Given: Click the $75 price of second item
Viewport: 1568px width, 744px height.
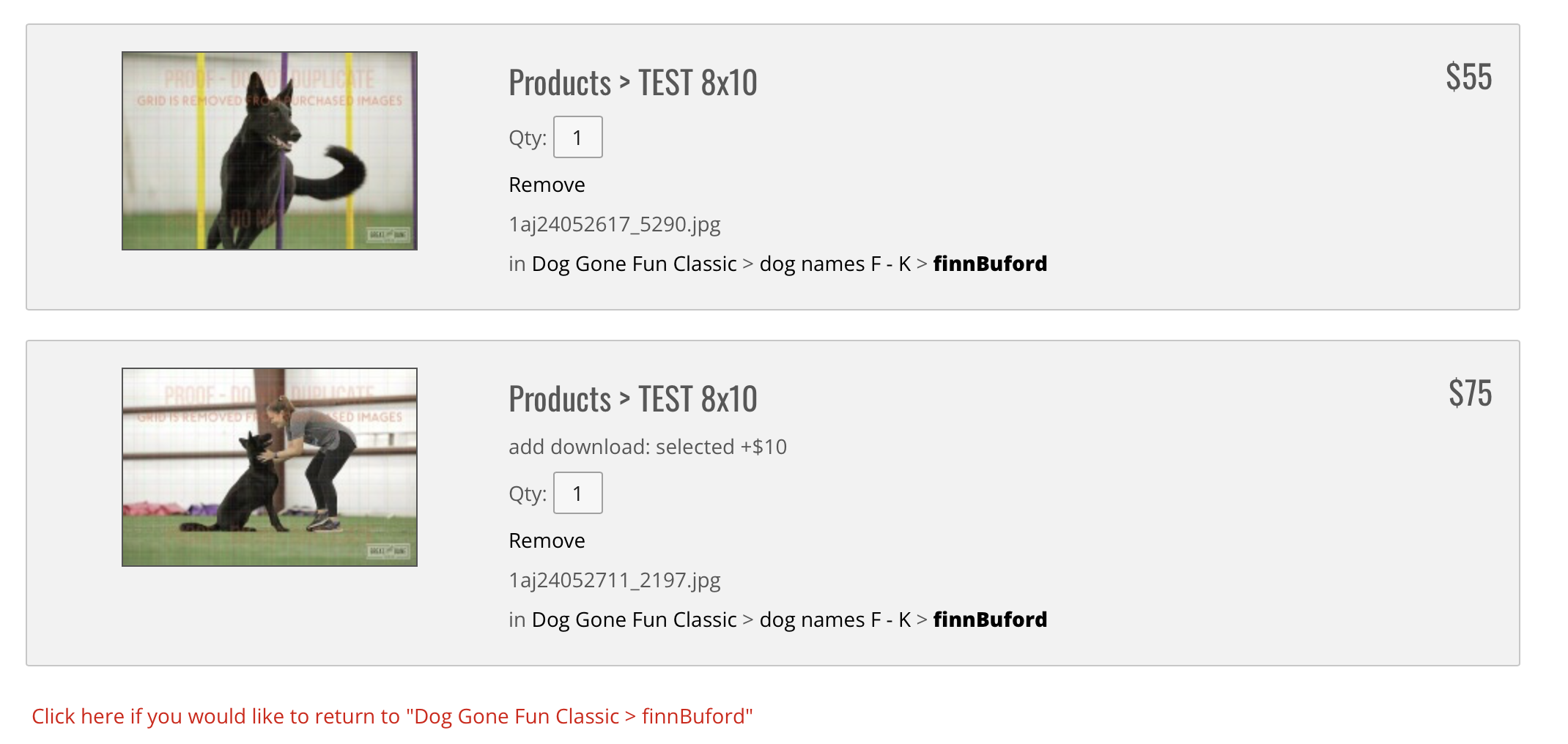Looking at the screenshot, I should tap(1471, 393).
